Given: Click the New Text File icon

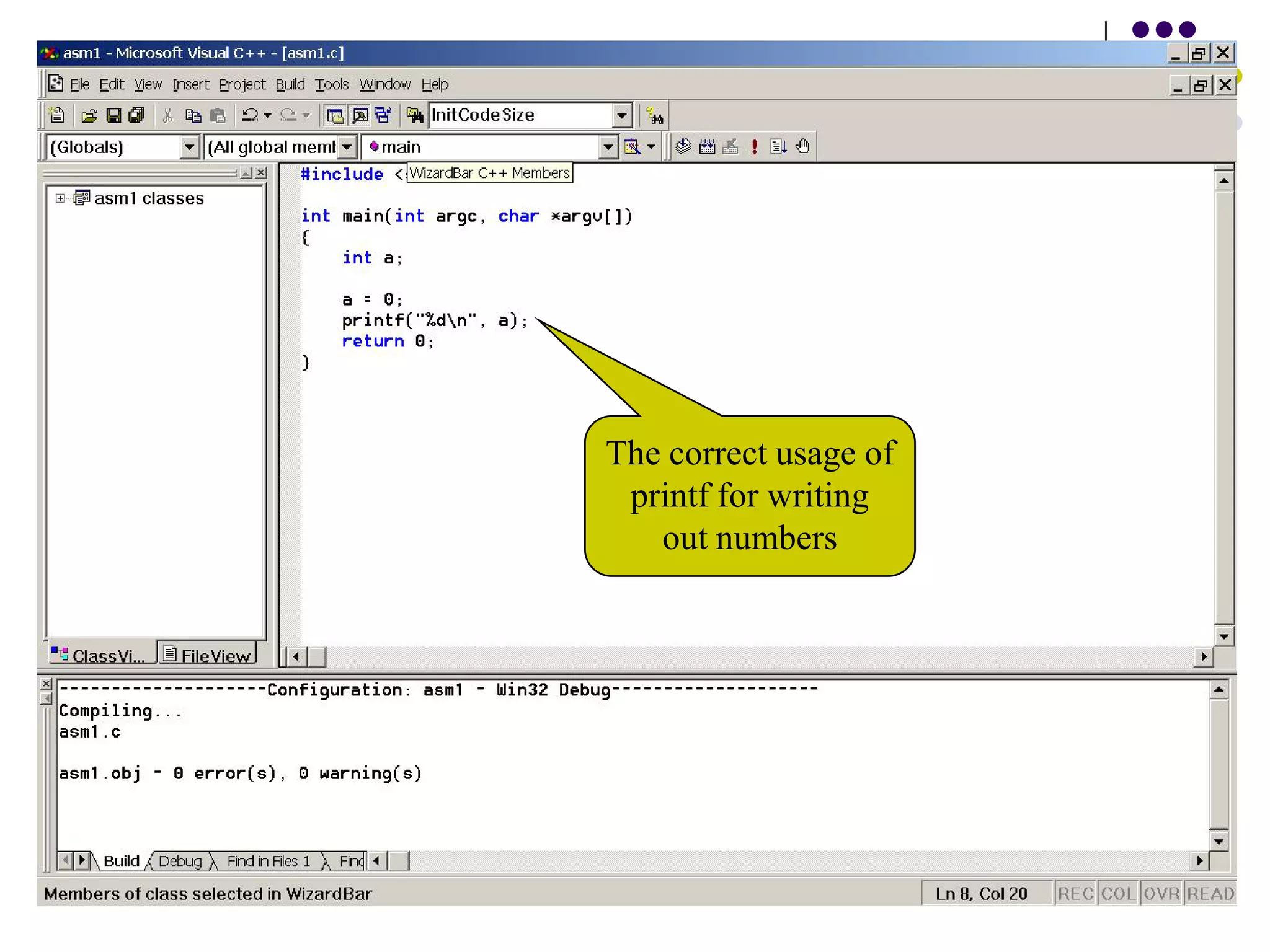Looking at the screenshot, I should click(56, 115).
